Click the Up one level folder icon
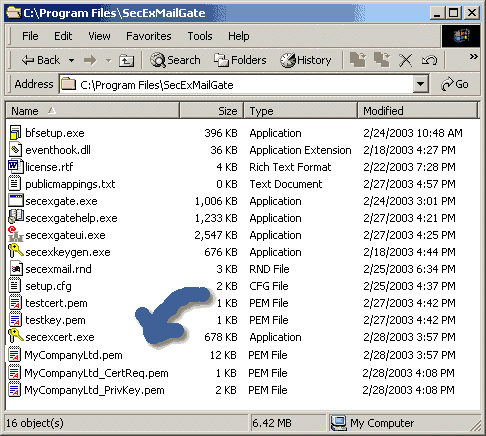Screen dimensions: 486x436 (x=126, y=61)
